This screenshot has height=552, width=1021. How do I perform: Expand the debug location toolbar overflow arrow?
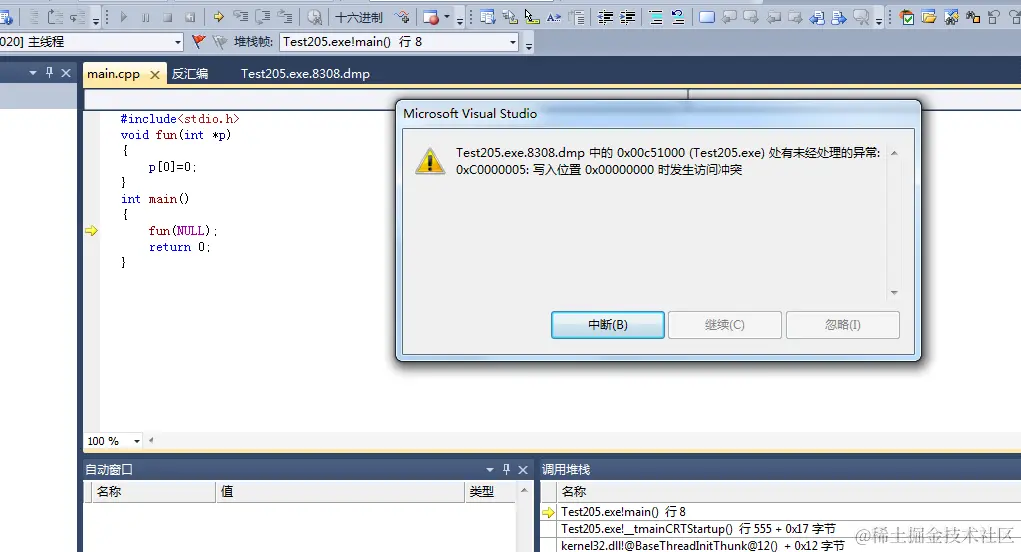point(529,45)
